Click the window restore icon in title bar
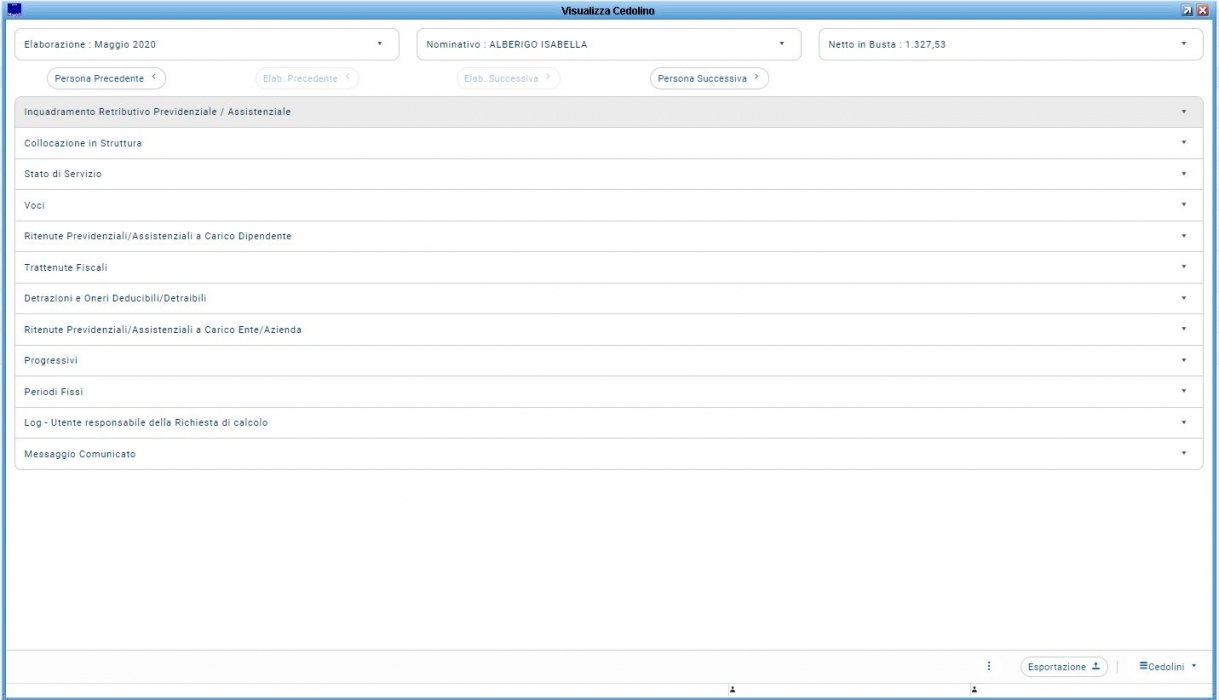1219x700 pixels. click(1187, 10)
